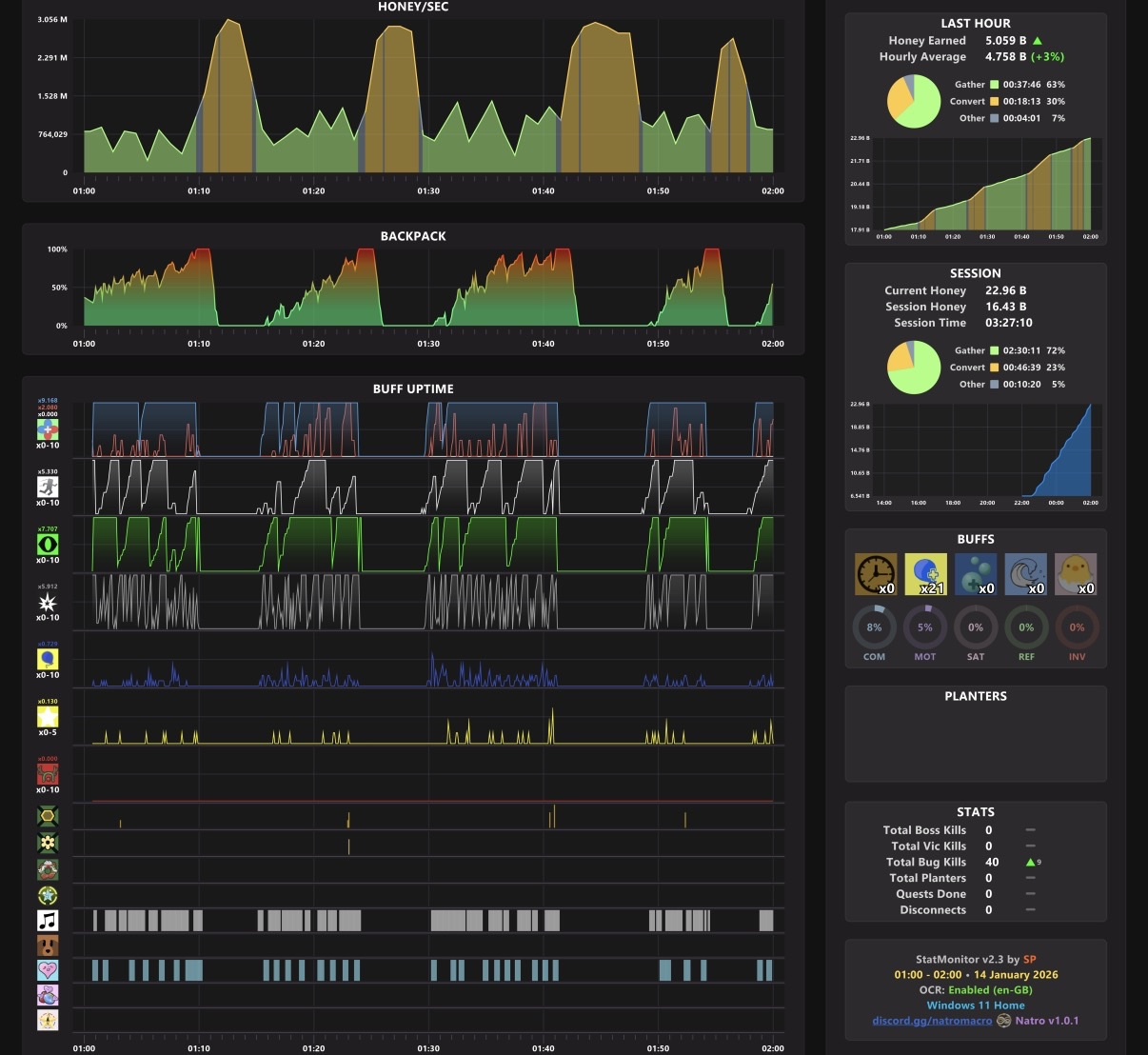1148x1055 pixels.
Task: Click the SP author name
Action: tap(1029, 960)
